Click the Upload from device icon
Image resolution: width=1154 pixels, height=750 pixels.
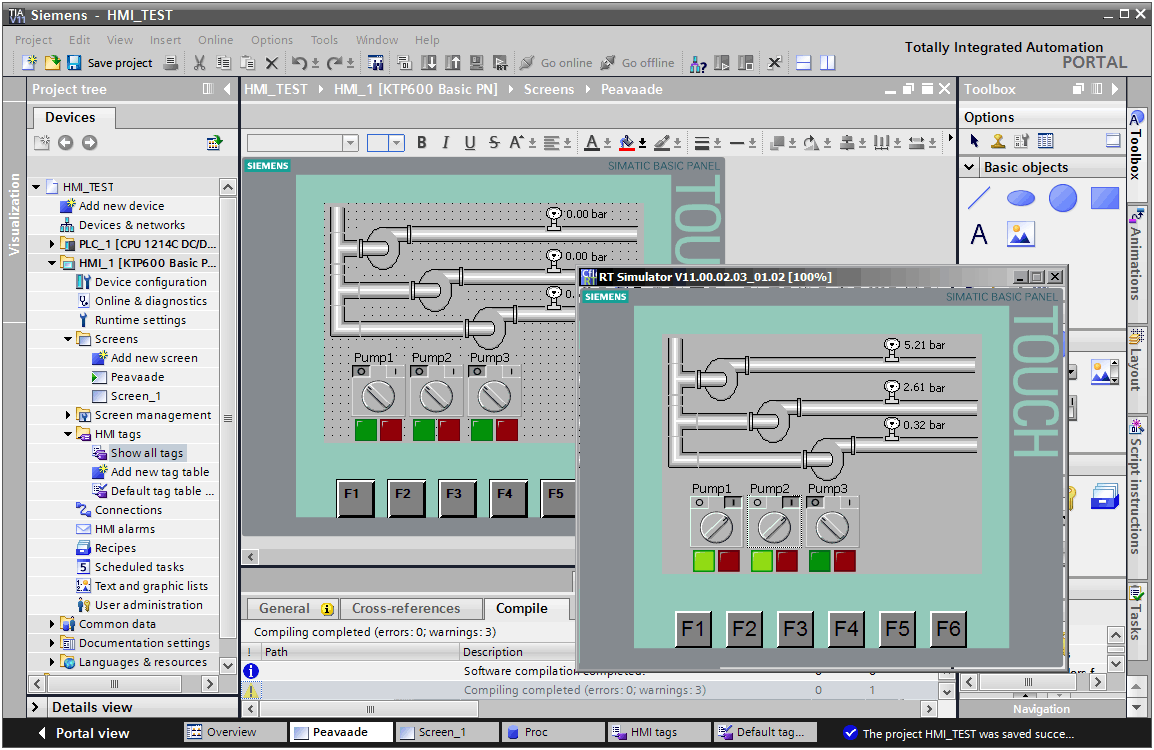click(x=453, y=63)
